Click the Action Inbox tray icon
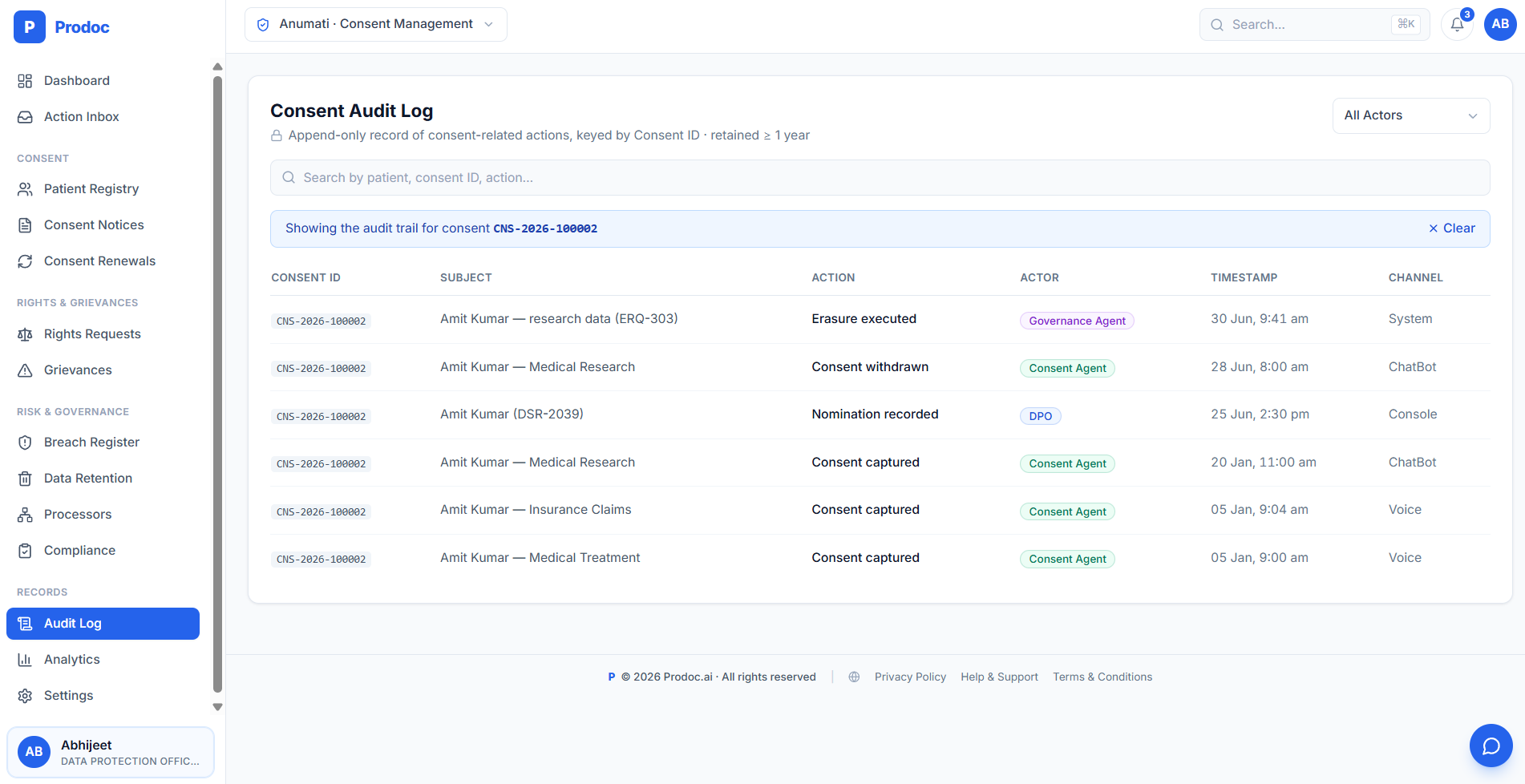Screen dimensions: 1525x784 pyautogui.click(x=25, y=117)
